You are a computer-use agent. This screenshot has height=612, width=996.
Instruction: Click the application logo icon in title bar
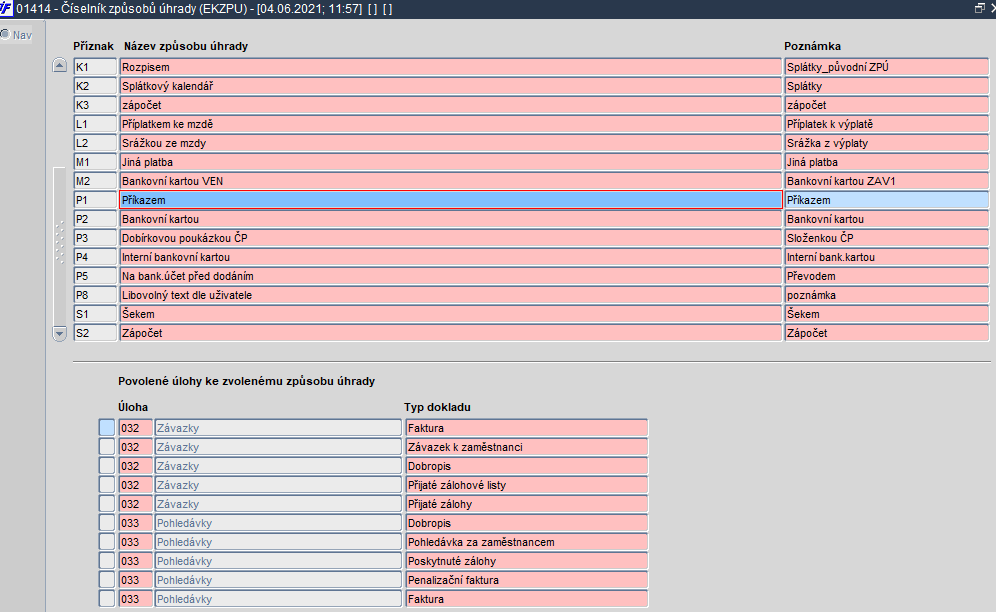tap(6, 8)
